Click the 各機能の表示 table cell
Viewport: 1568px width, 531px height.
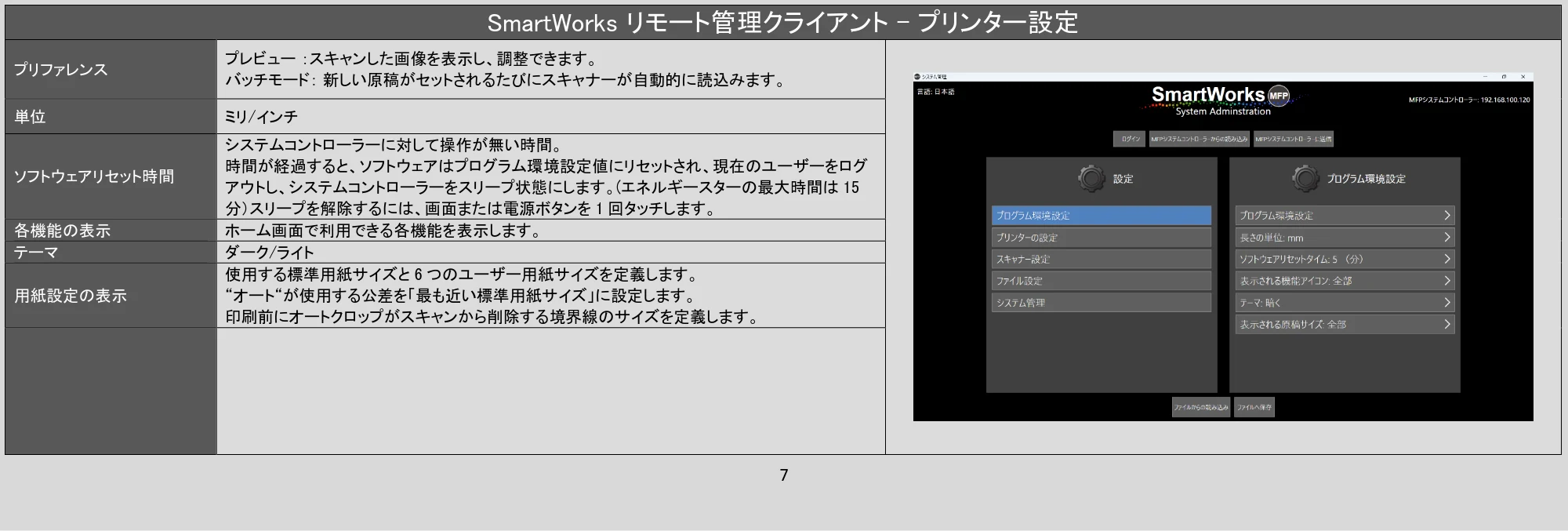111,231
